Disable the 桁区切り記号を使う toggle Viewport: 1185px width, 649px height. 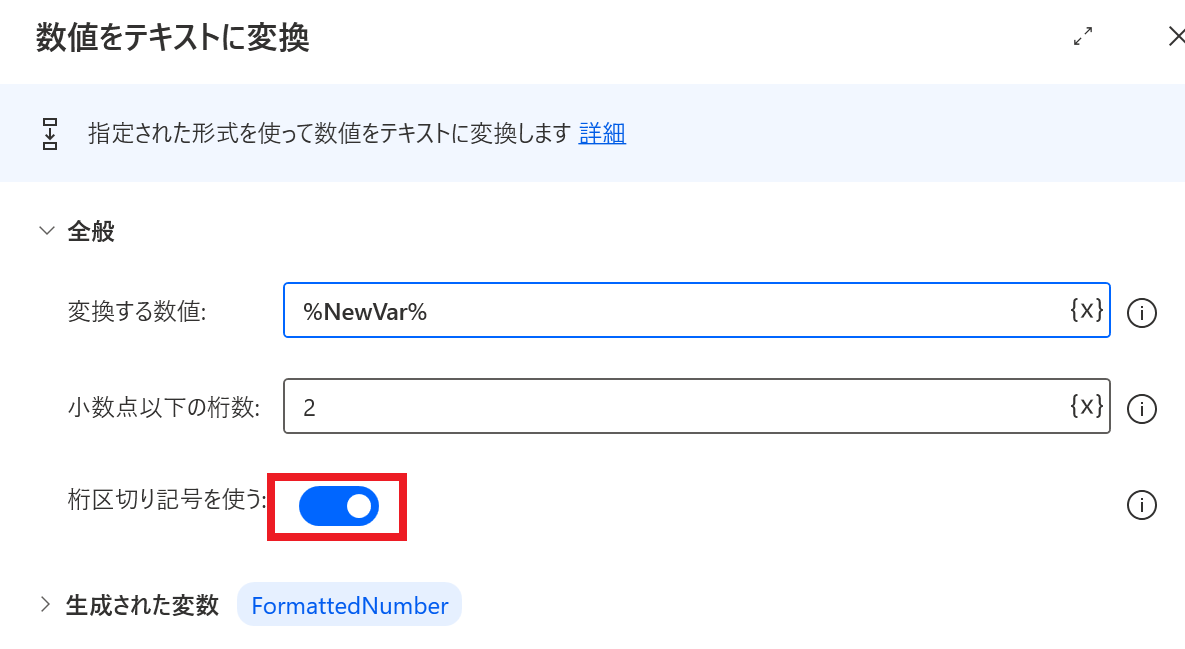point(339,506)
